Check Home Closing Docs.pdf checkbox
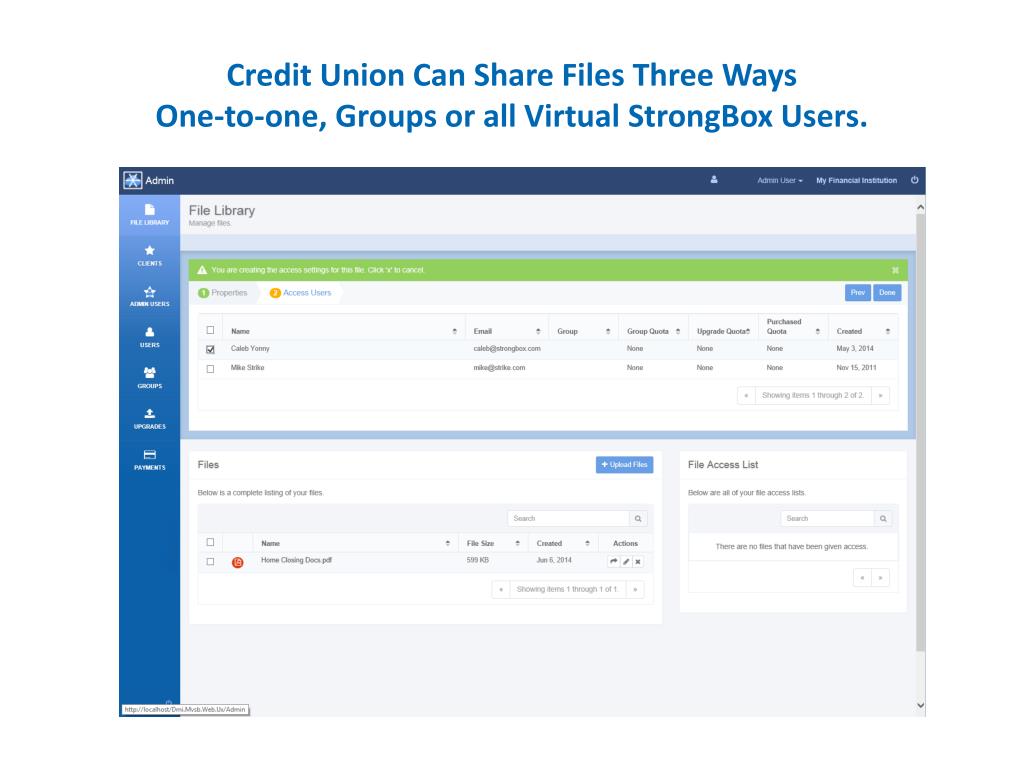 210,562
